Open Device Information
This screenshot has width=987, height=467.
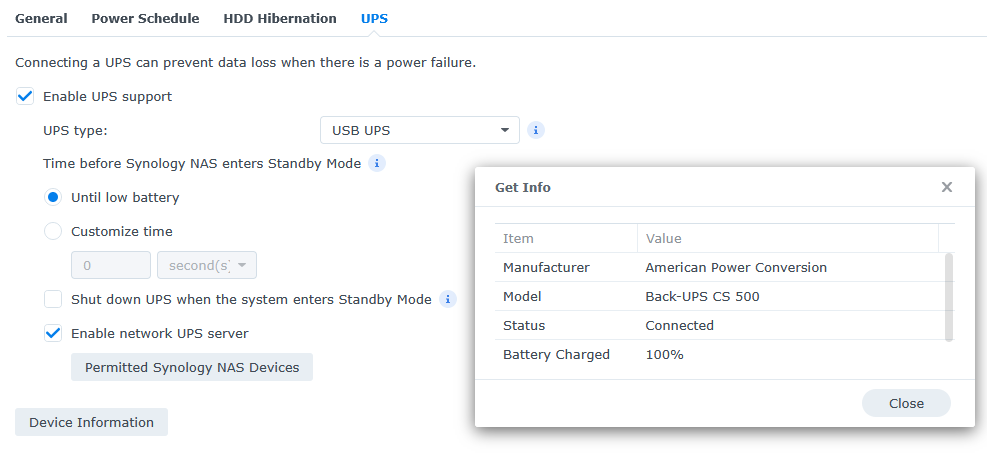point(91,422)
